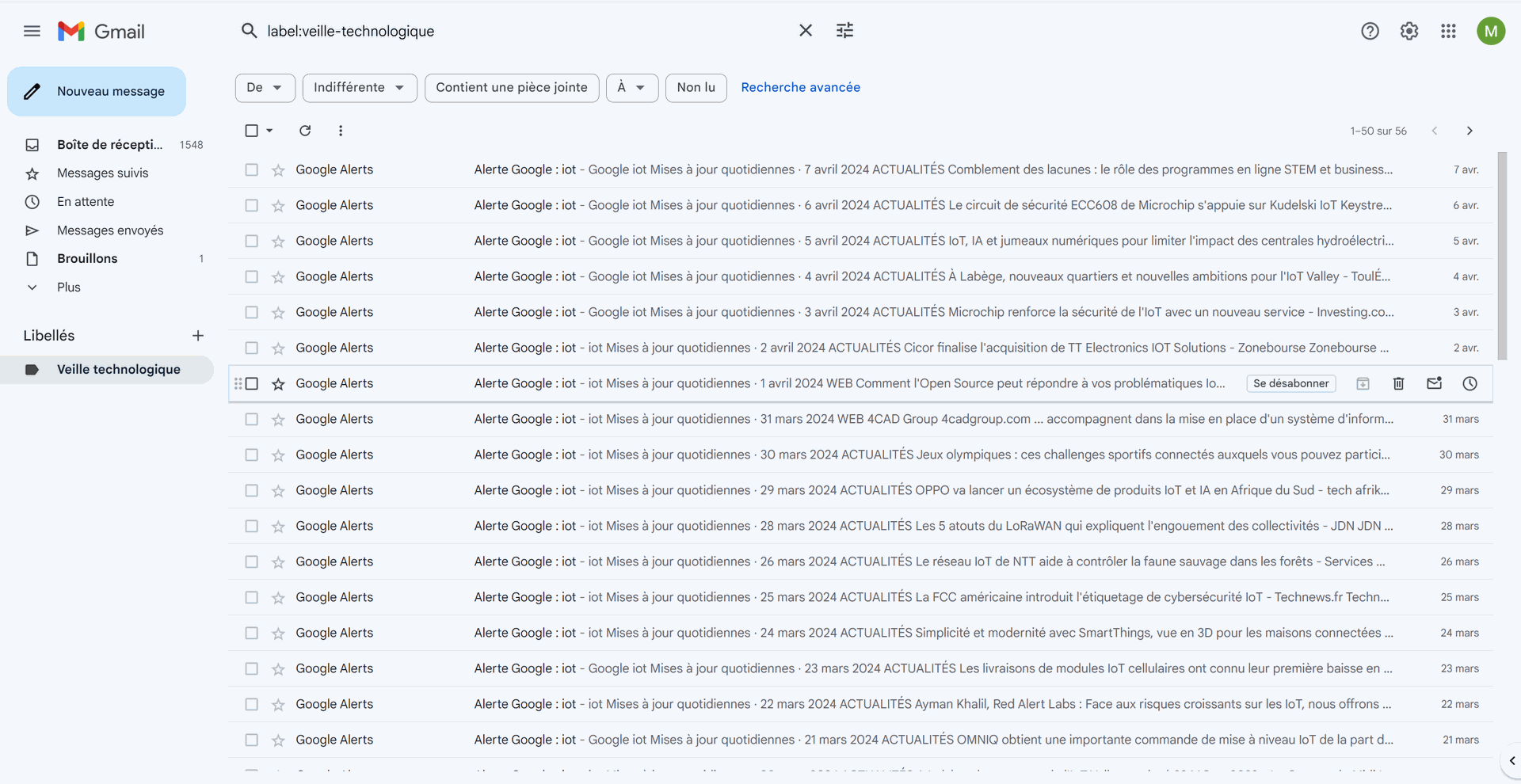This screenshot has height=784, width=1521.
Task: Open the 2 avril Cicor acquisition email
Action: click(860, 348)
